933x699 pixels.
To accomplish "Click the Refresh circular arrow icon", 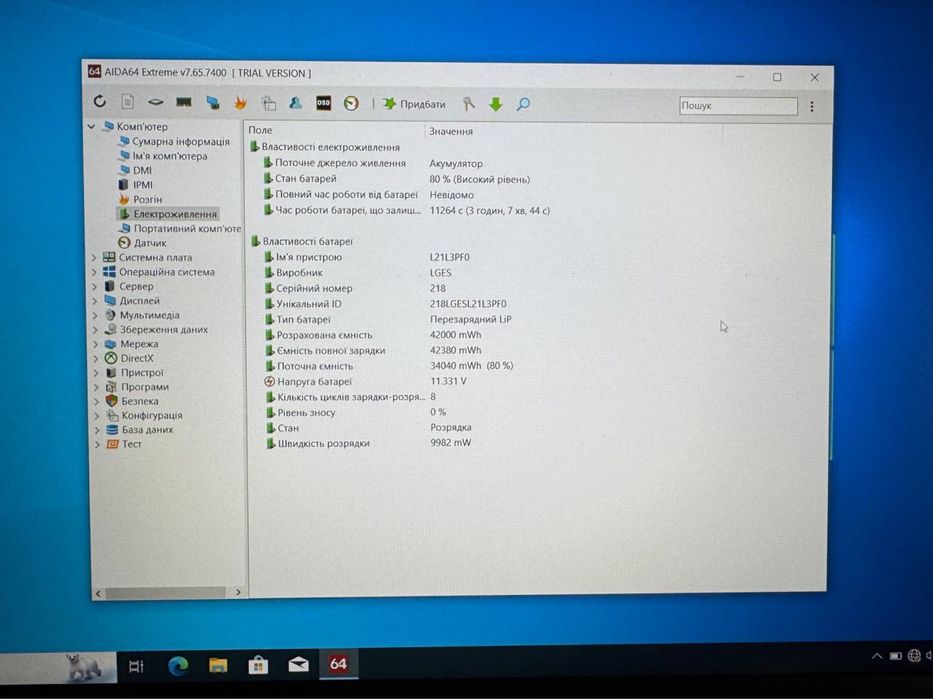I will [99, 102].
